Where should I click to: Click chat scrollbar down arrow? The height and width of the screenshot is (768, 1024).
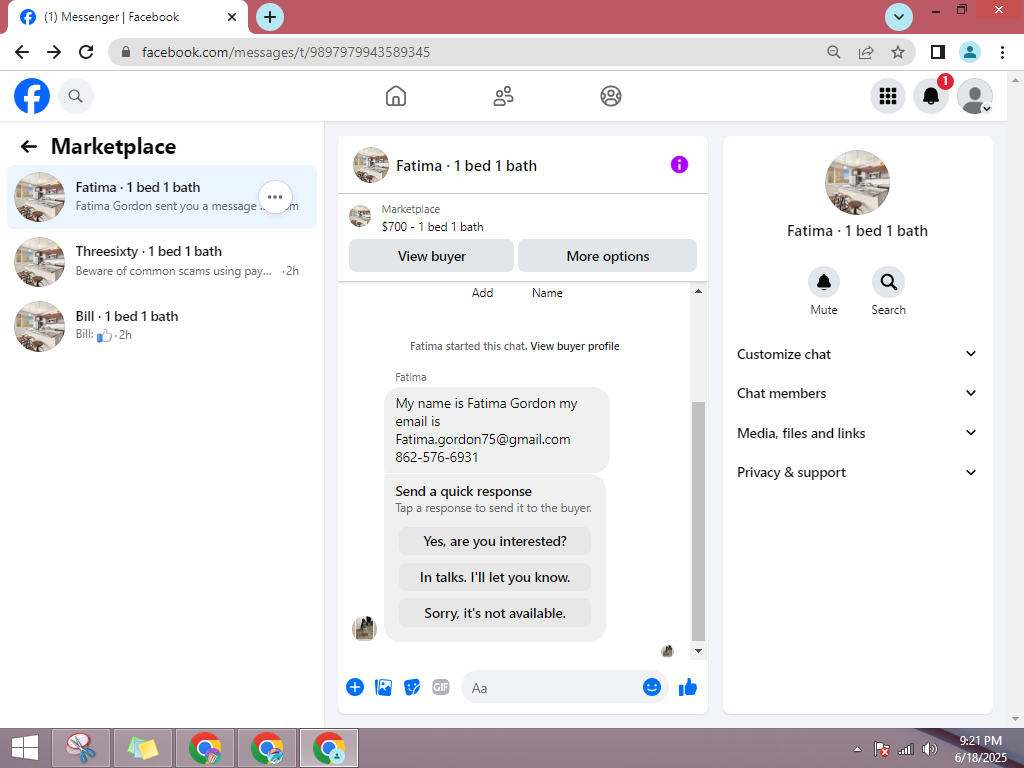(x=698, y=650)
